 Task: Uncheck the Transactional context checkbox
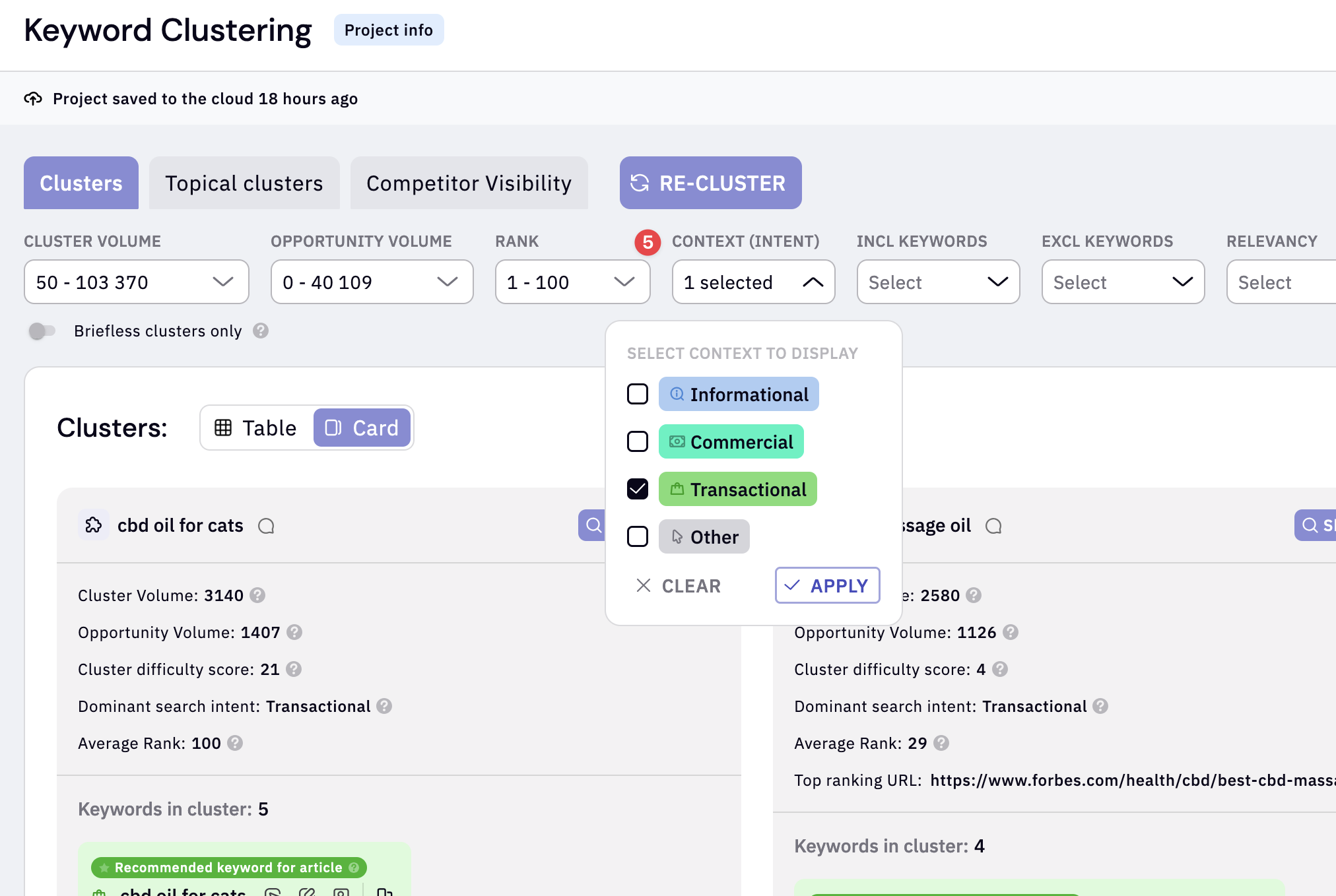point(638,489)
